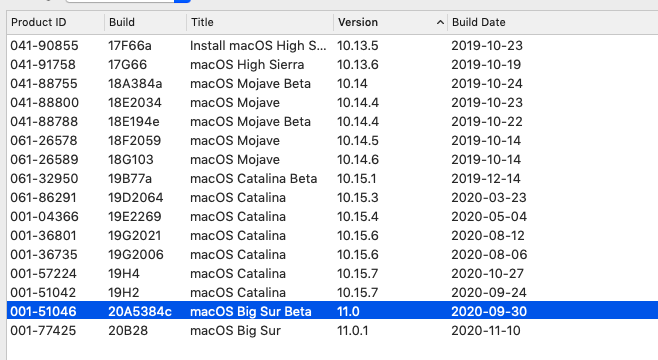Sort by Version column header

click(358, 22)
